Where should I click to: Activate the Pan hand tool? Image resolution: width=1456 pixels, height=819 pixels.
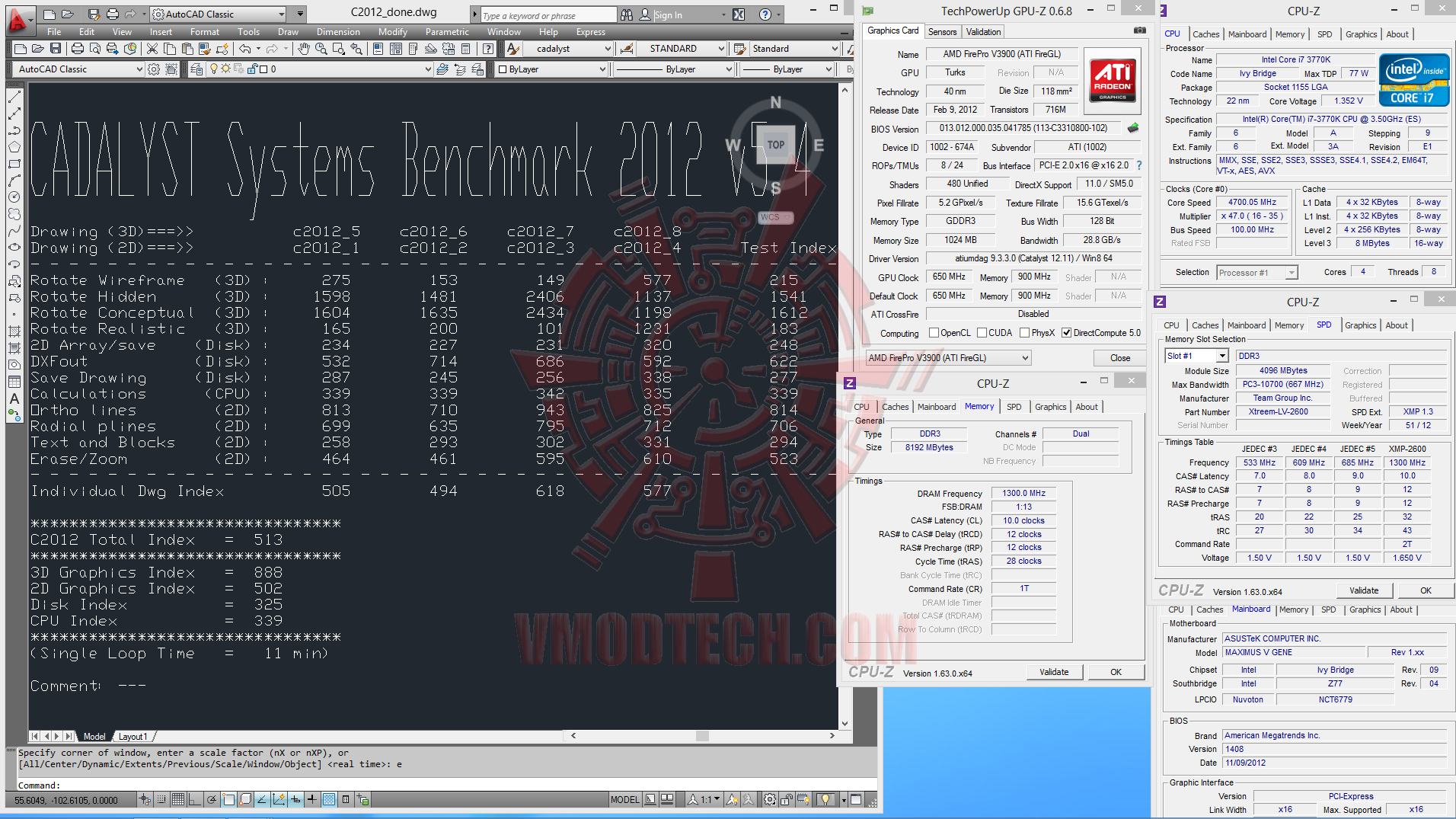pyautogui.click(x=304, y=49)
